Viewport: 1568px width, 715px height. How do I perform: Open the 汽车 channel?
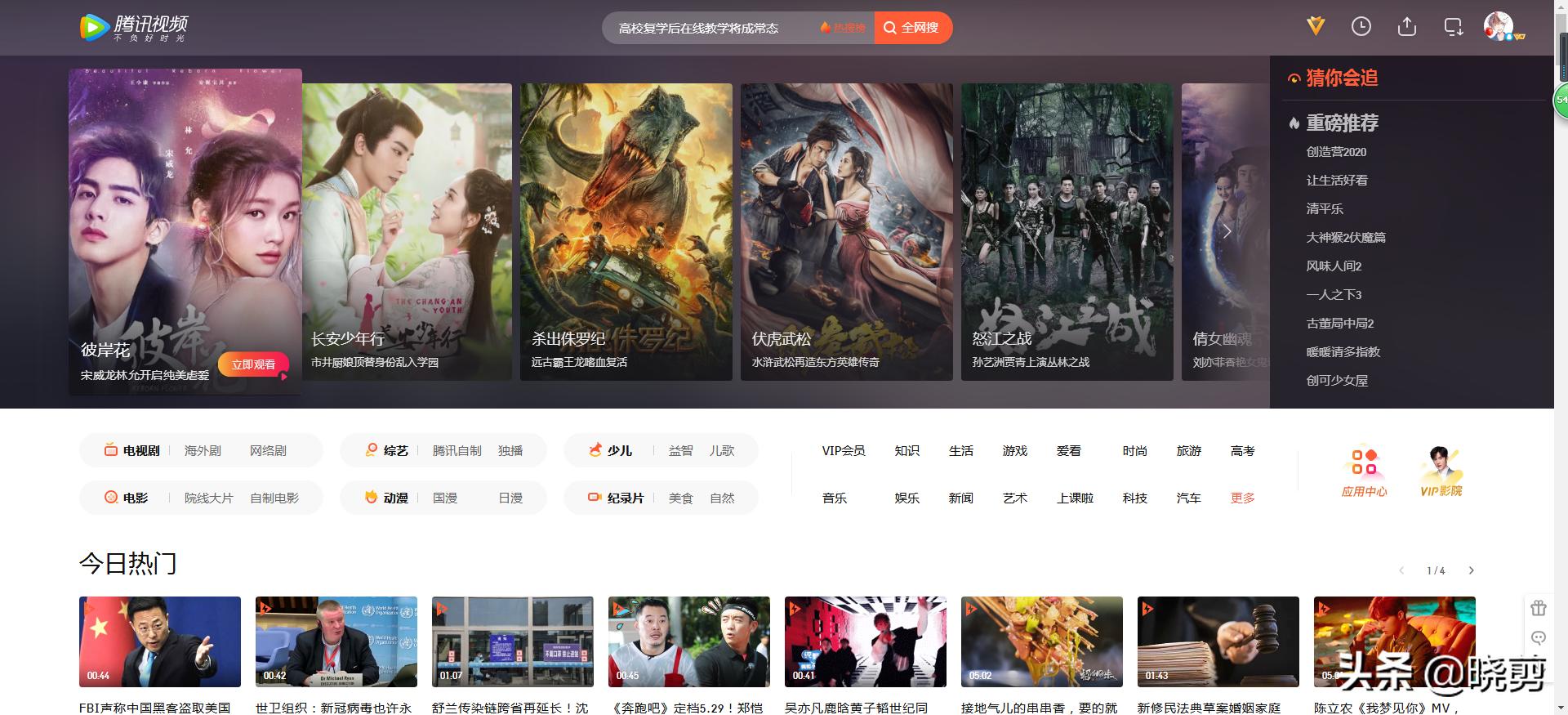tap(1189, 498)
